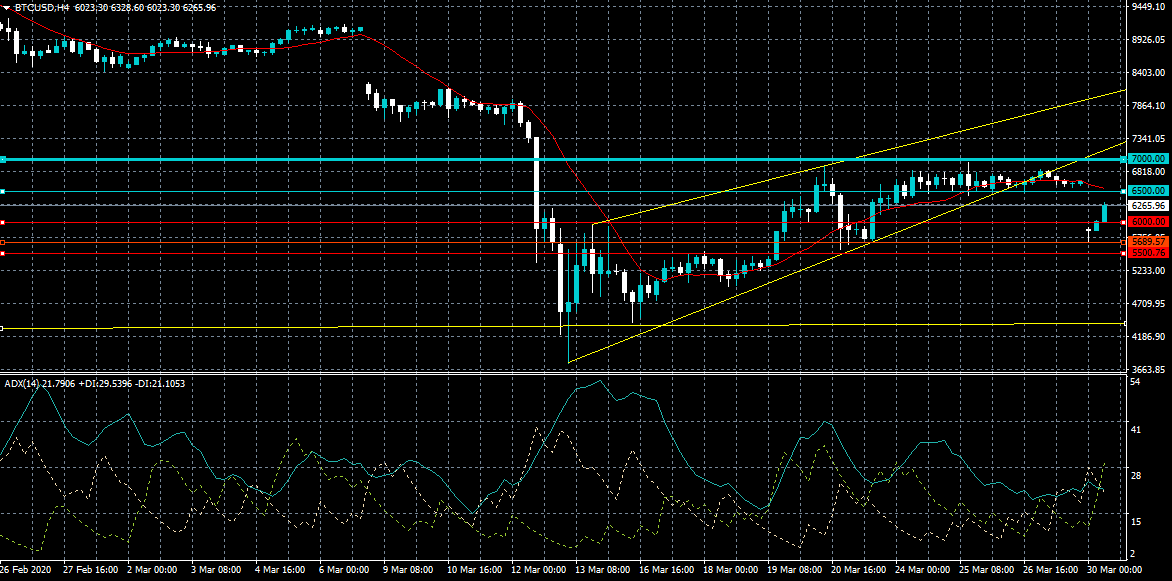Image resolution: width=1172 pixels, height=581 pixels.
Task: Click the 6 Mar 00:00 time label
Action: 345,569
